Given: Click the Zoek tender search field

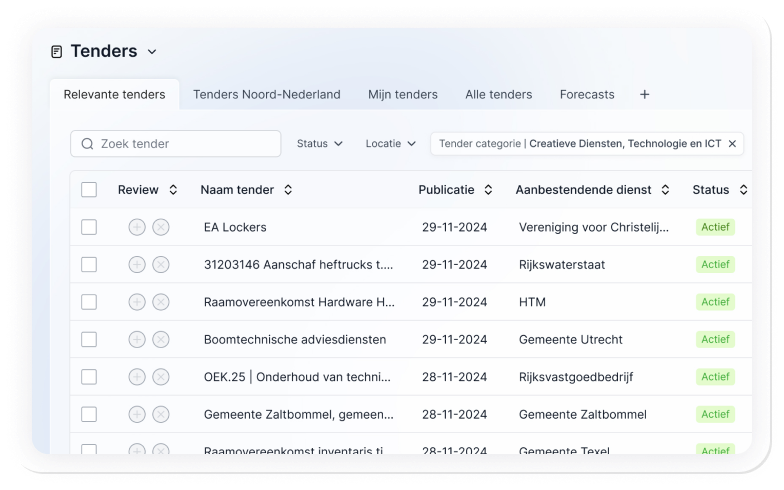Looking at the screenshot, I should pyautogui.click(x=176, y=144).
